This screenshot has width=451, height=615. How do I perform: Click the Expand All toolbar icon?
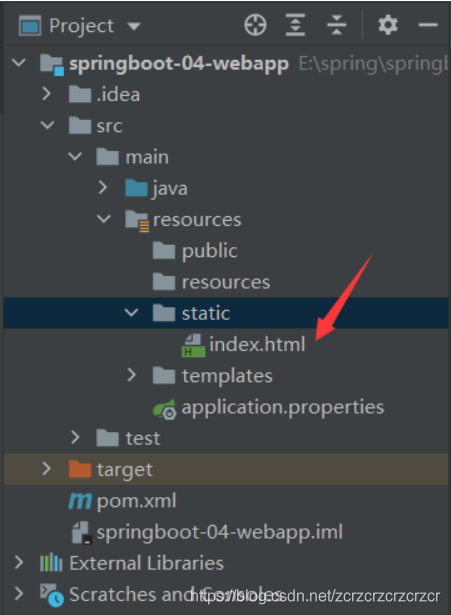tap(295, 25)
